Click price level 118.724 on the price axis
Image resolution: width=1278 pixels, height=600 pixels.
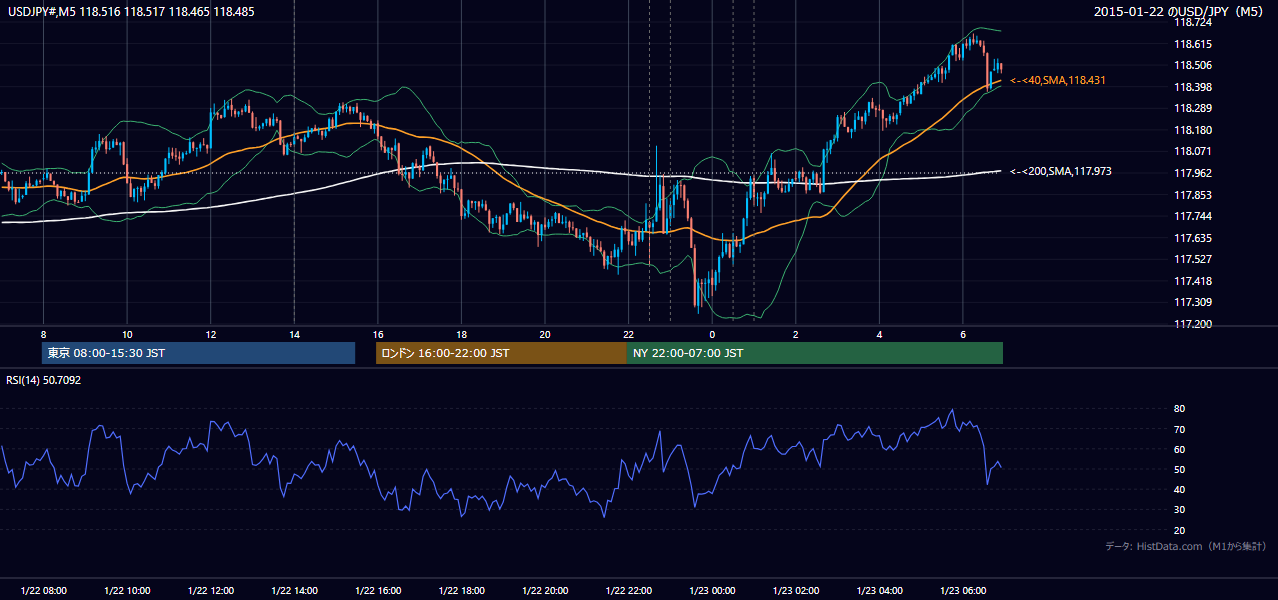coord(1192,22)
